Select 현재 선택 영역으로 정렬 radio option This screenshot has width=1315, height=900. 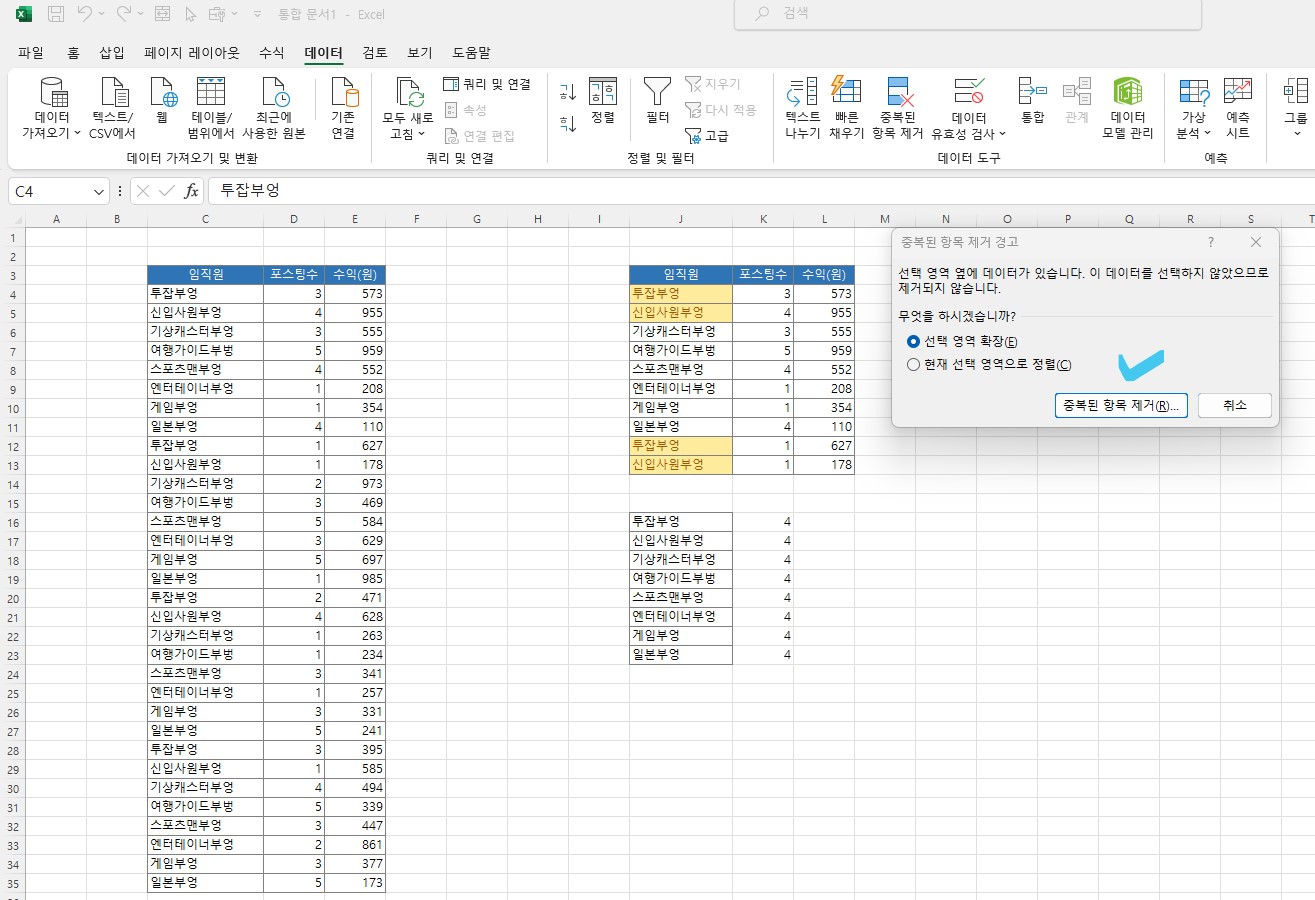(912, 365)
